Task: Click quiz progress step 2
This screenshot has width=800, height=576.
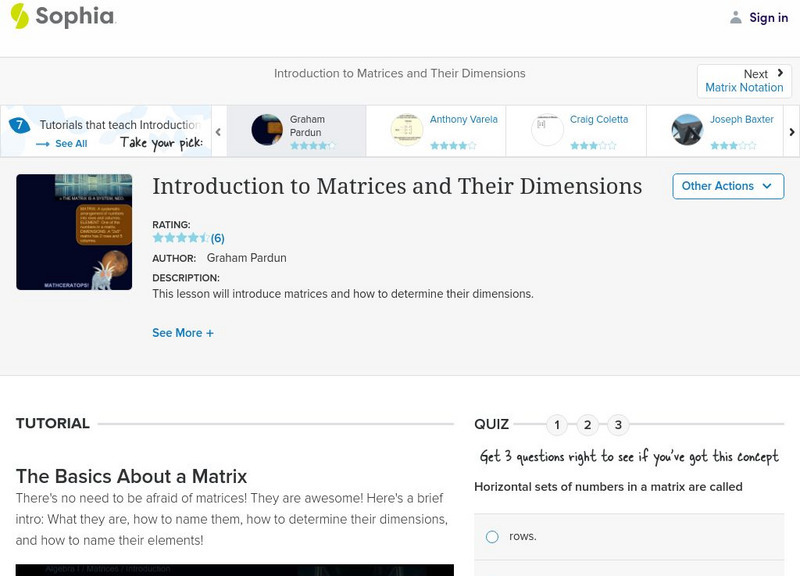Action: [x=587, y=423]
